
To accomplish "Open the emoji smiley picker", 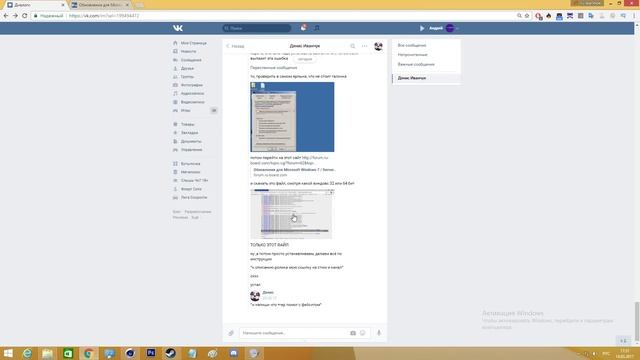I will [x=362, y=333].
